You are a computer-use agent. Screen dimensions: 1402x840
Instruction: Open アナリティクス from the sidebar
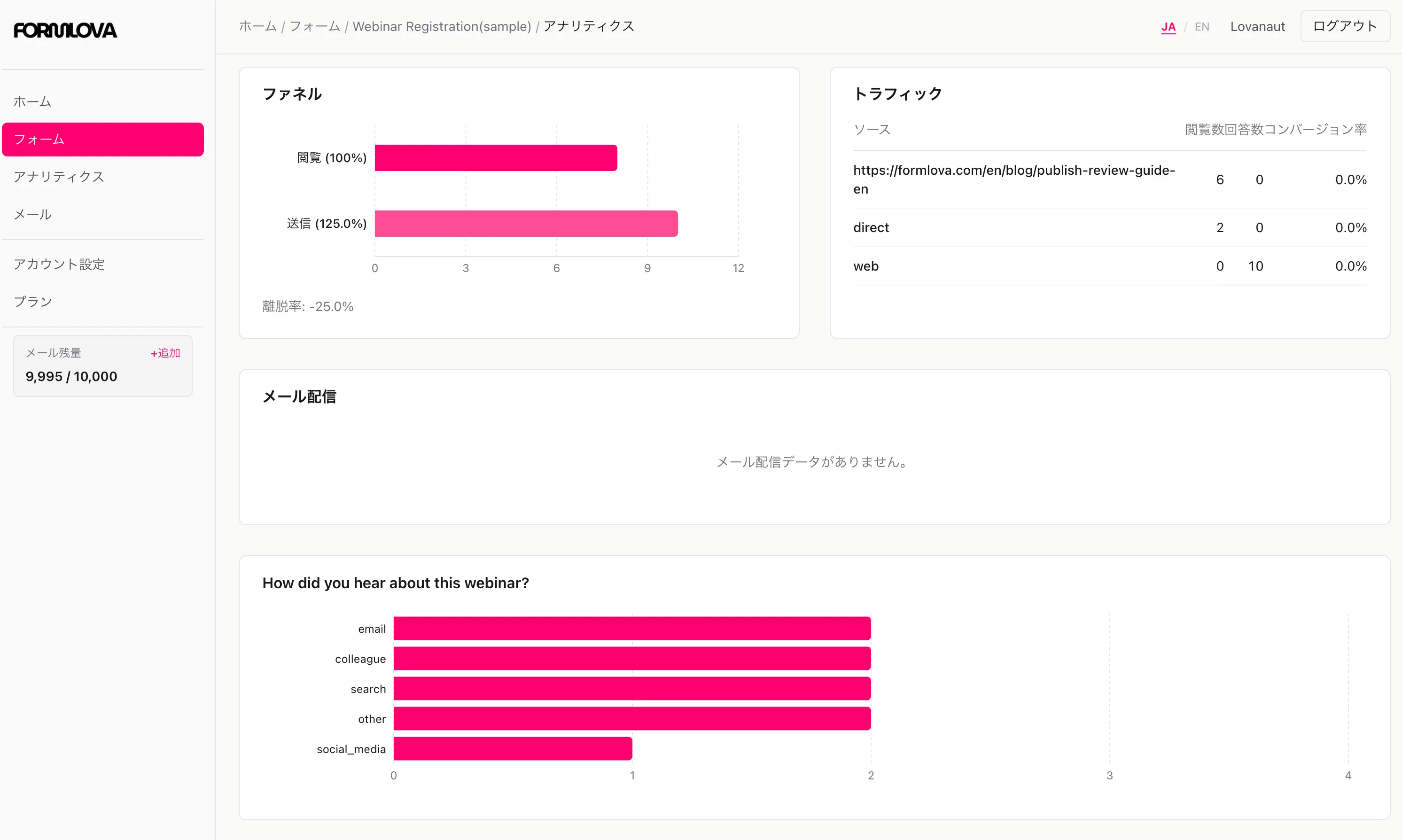[x=58, y=177]
